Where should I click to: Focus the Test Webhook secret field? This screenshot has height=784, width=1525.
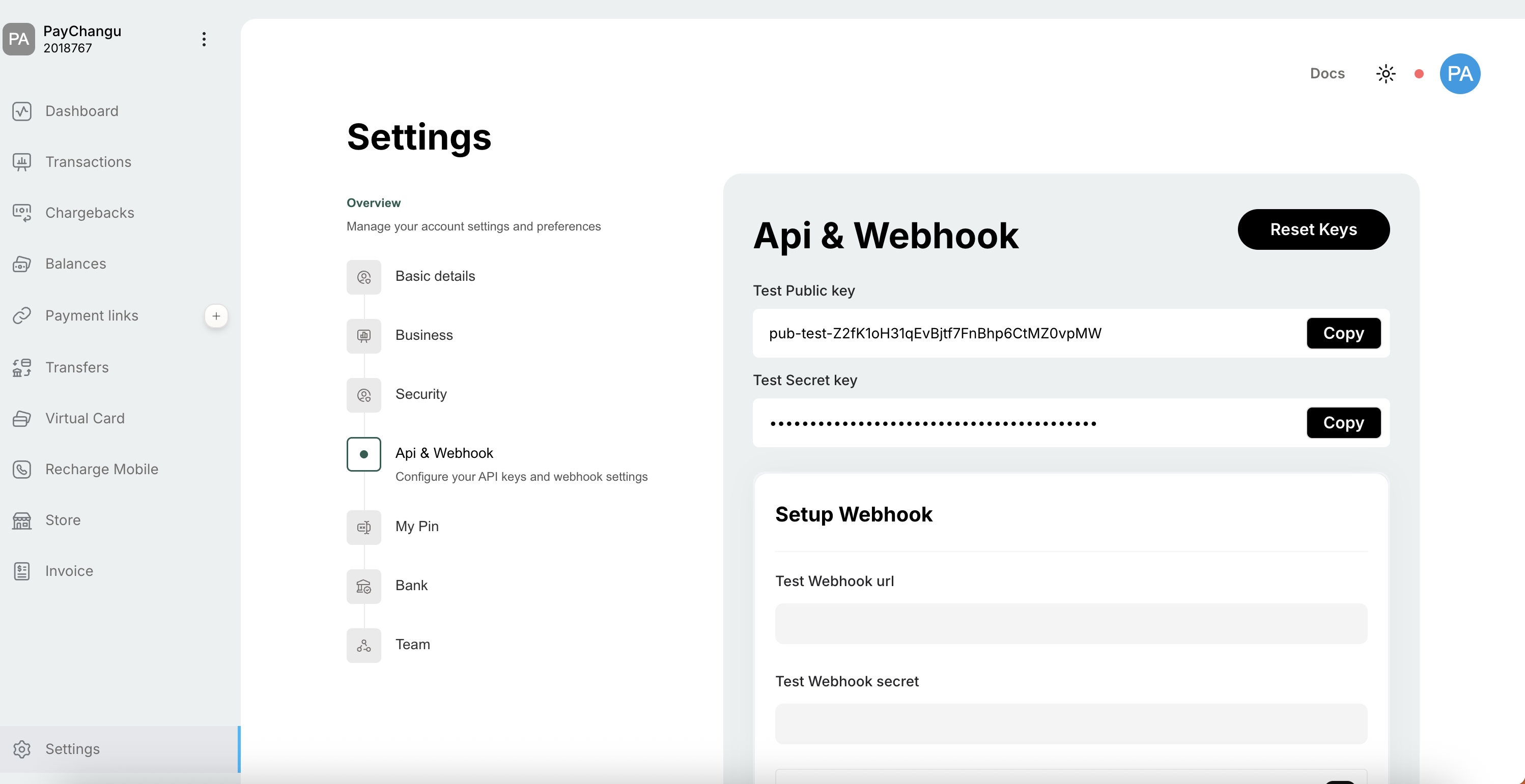(x=1070, y=723)
